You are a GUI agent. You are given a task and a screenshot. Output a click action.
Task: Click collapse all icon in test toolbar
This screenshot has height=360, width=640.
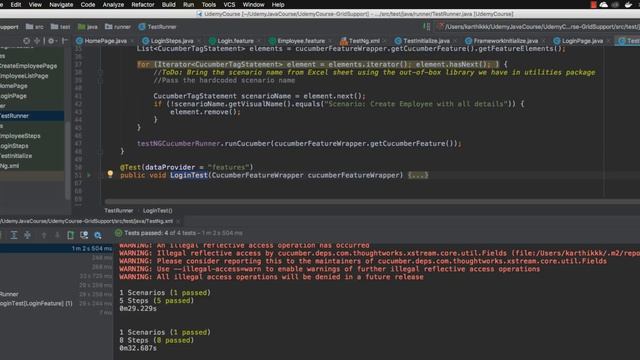coord(27,235)
